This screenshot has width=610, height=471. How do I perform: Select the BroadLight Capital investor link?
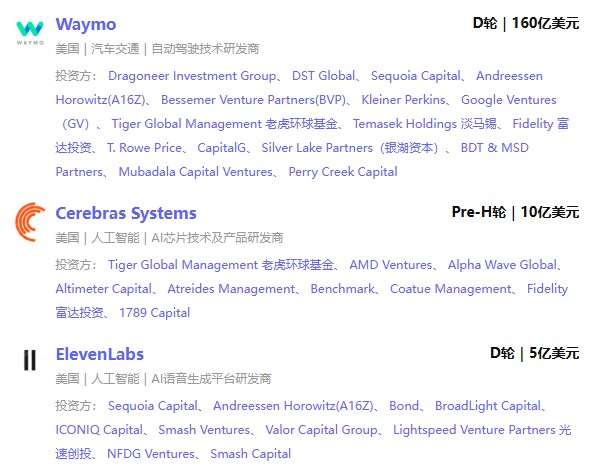(x=488, y=406)
